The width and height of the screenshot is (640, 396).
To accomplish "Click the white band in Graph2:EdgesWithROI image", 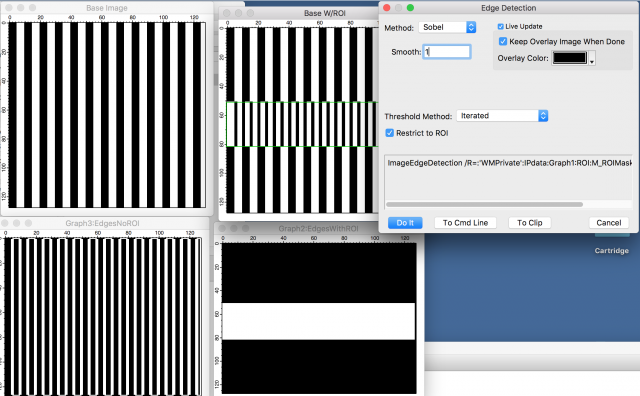I will [x=318, y=321].
